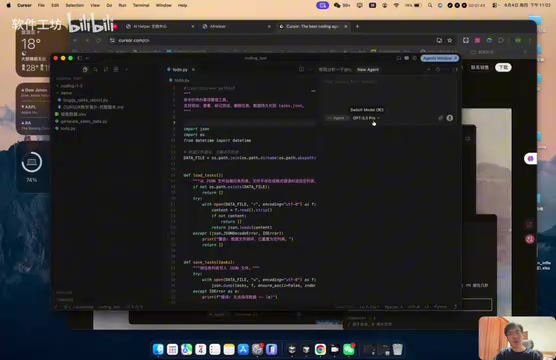The width and height of the screenshot is (556, 360).
Task: Open the AAPL row in stocks widget
Action: 34,109
